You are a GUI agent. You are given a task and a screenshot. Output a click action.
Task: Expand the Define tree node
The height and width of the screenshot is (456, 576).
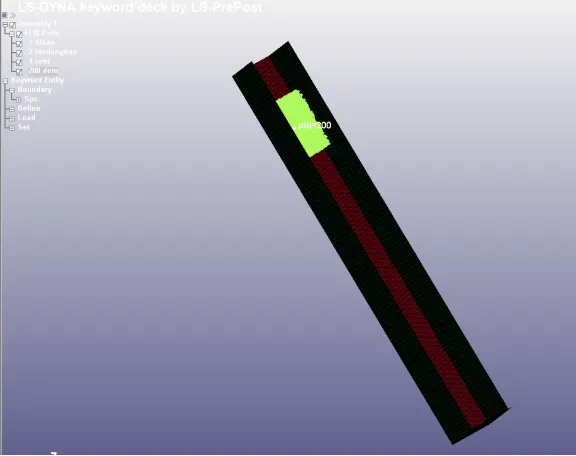coord(12,109)
